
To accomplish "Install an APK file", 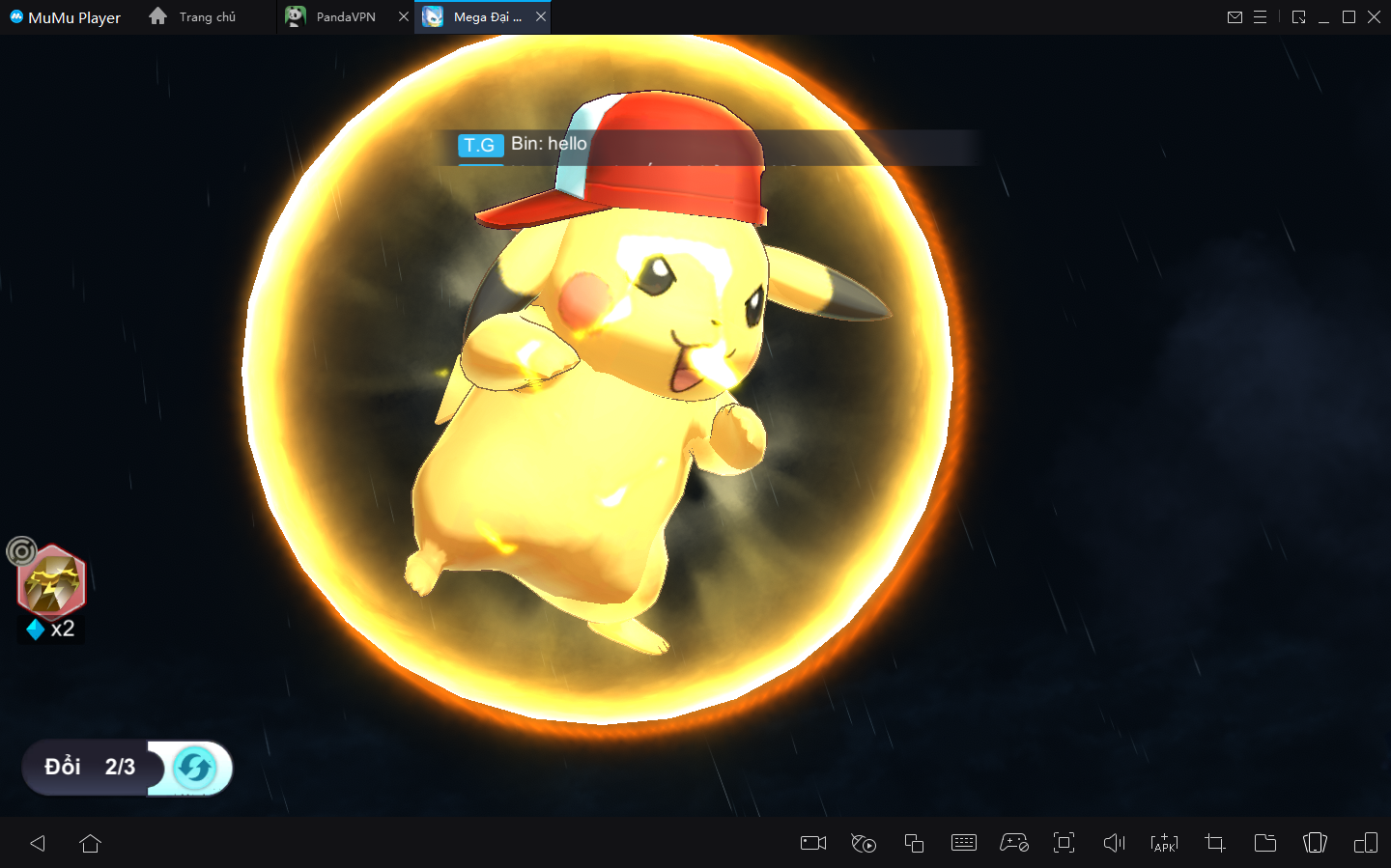I will (1164, 843).
